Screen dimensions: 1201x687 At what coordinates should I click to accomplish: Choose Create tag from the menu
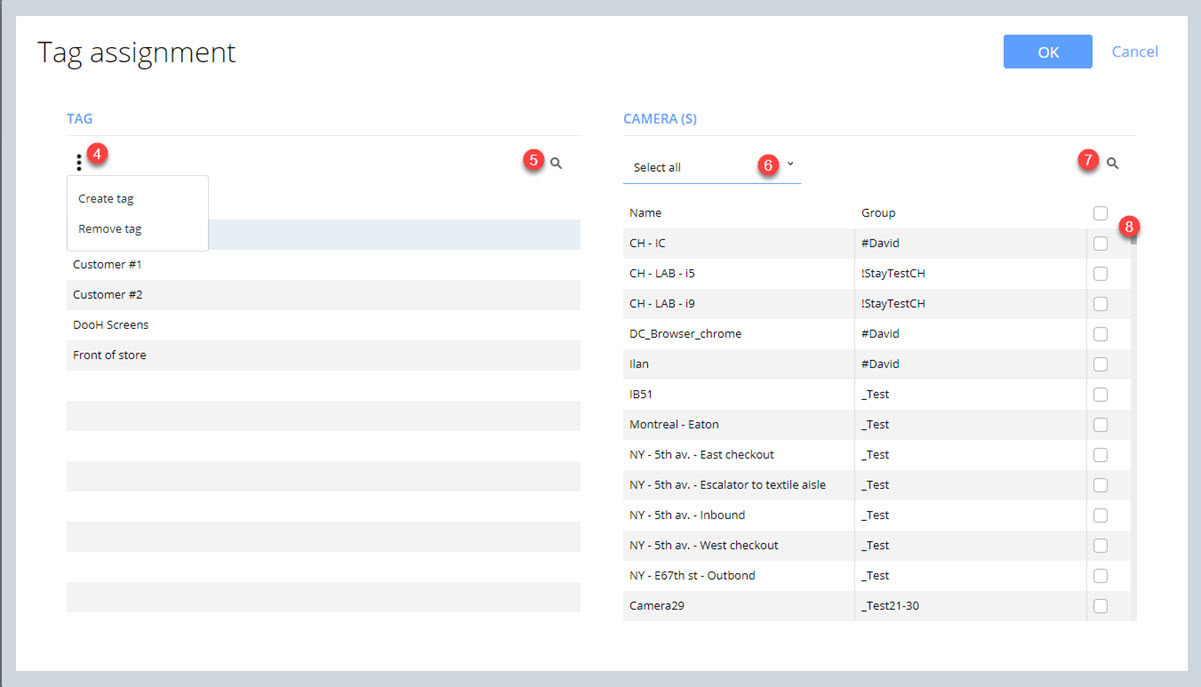(x=106, y=199)
